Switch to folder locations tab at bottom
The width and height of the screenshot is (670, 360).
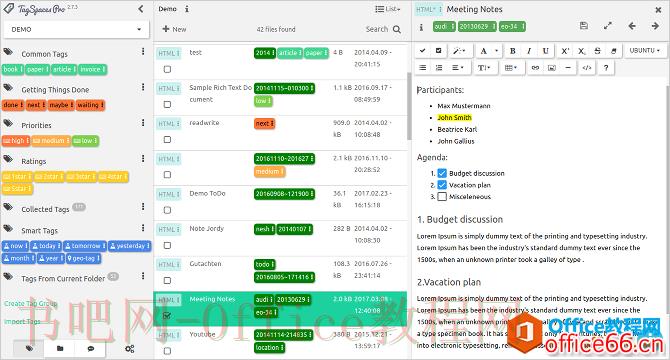pyautogui.click(x=60, y=348)
